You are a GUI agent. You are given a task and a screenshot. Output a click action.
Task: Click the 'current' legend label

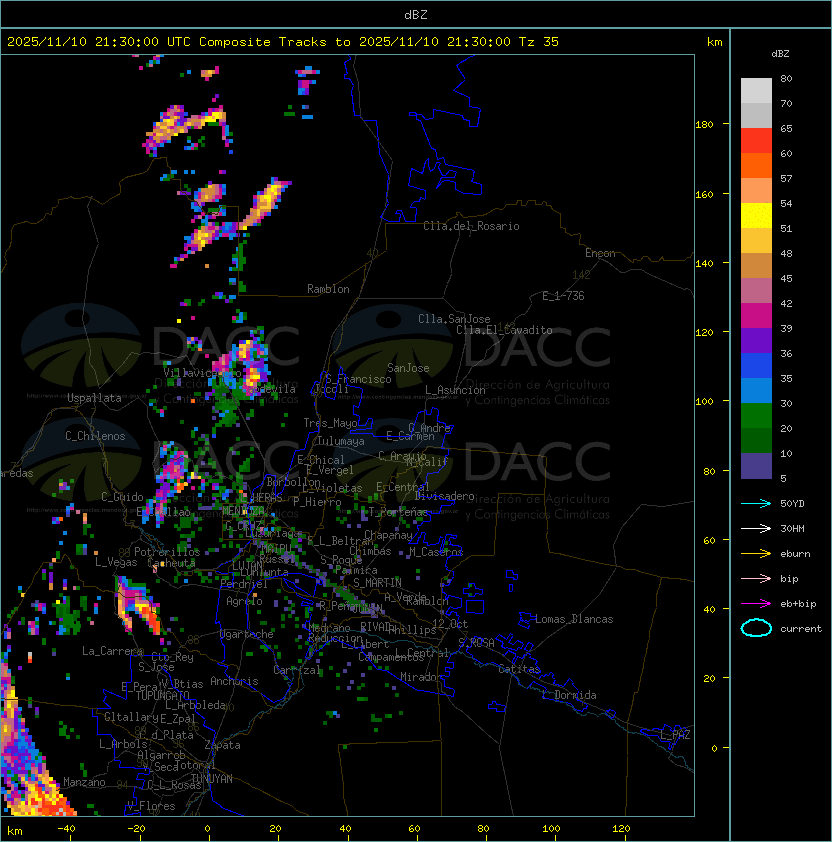click(801, 629)
